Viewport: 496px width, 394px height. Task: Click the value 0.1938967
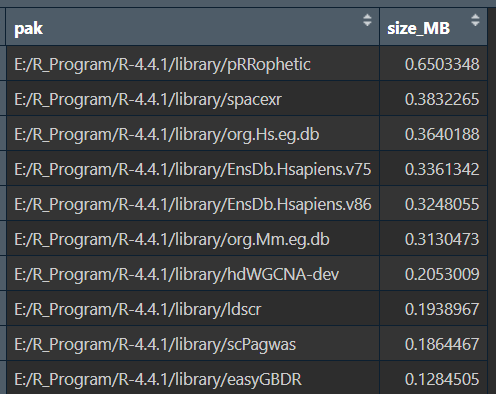point(442,309)
